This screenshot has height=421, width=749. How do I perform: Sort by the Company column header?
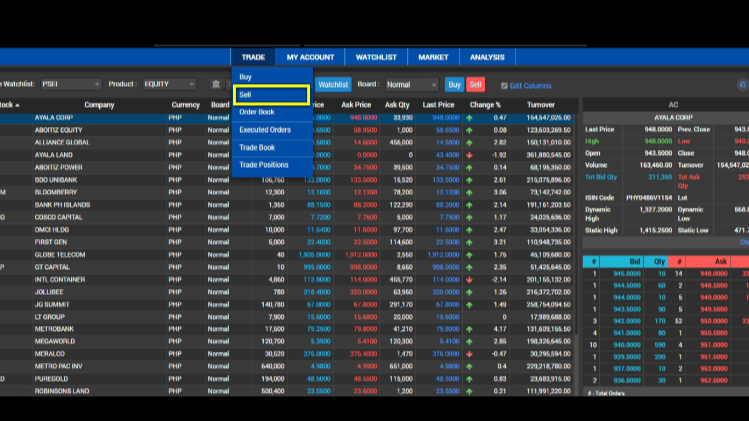point(99,105)
